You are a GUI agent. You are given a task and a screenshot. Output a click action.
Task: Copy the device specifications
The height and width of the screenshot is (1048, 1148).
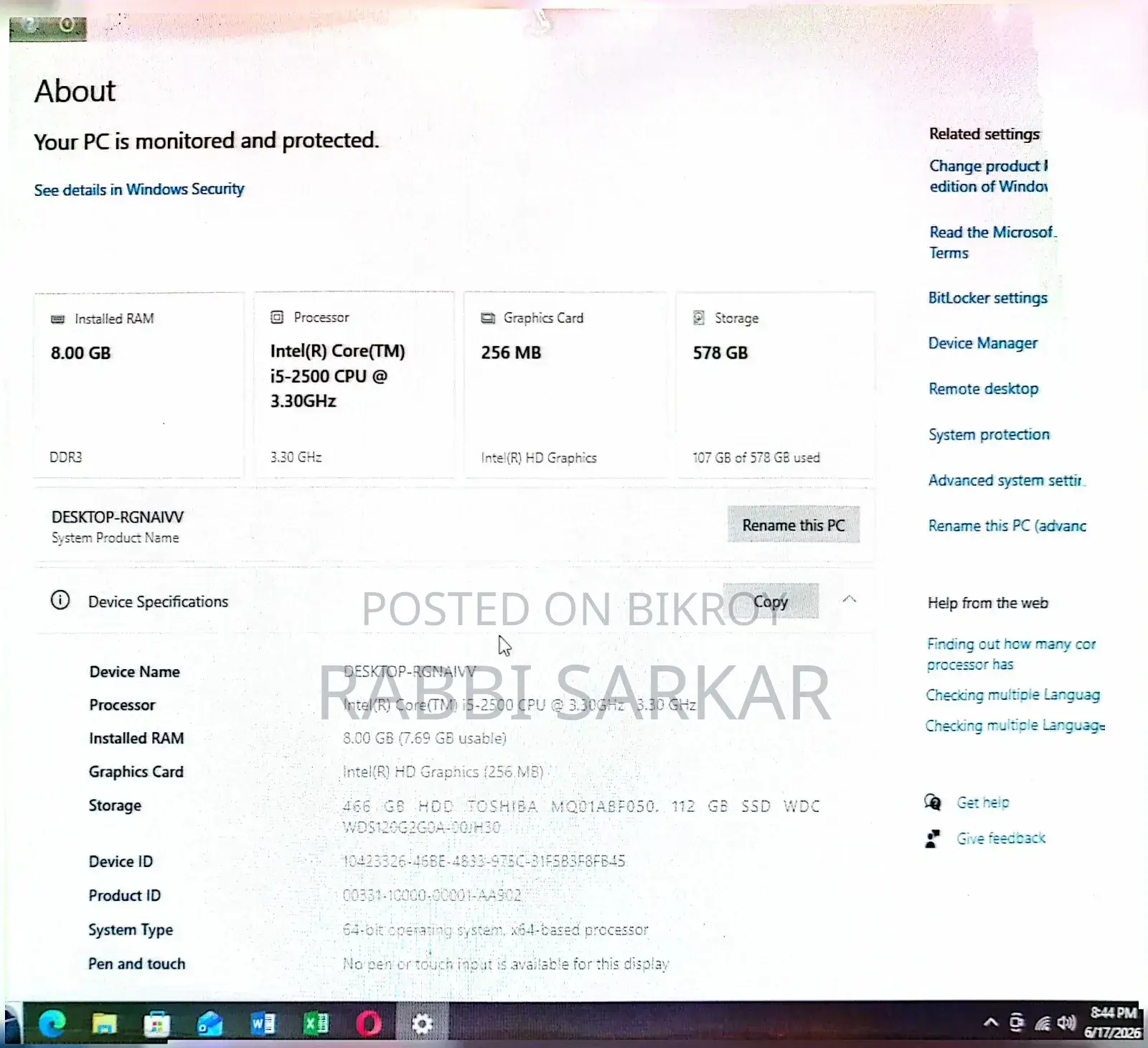(x=771, y=601)
